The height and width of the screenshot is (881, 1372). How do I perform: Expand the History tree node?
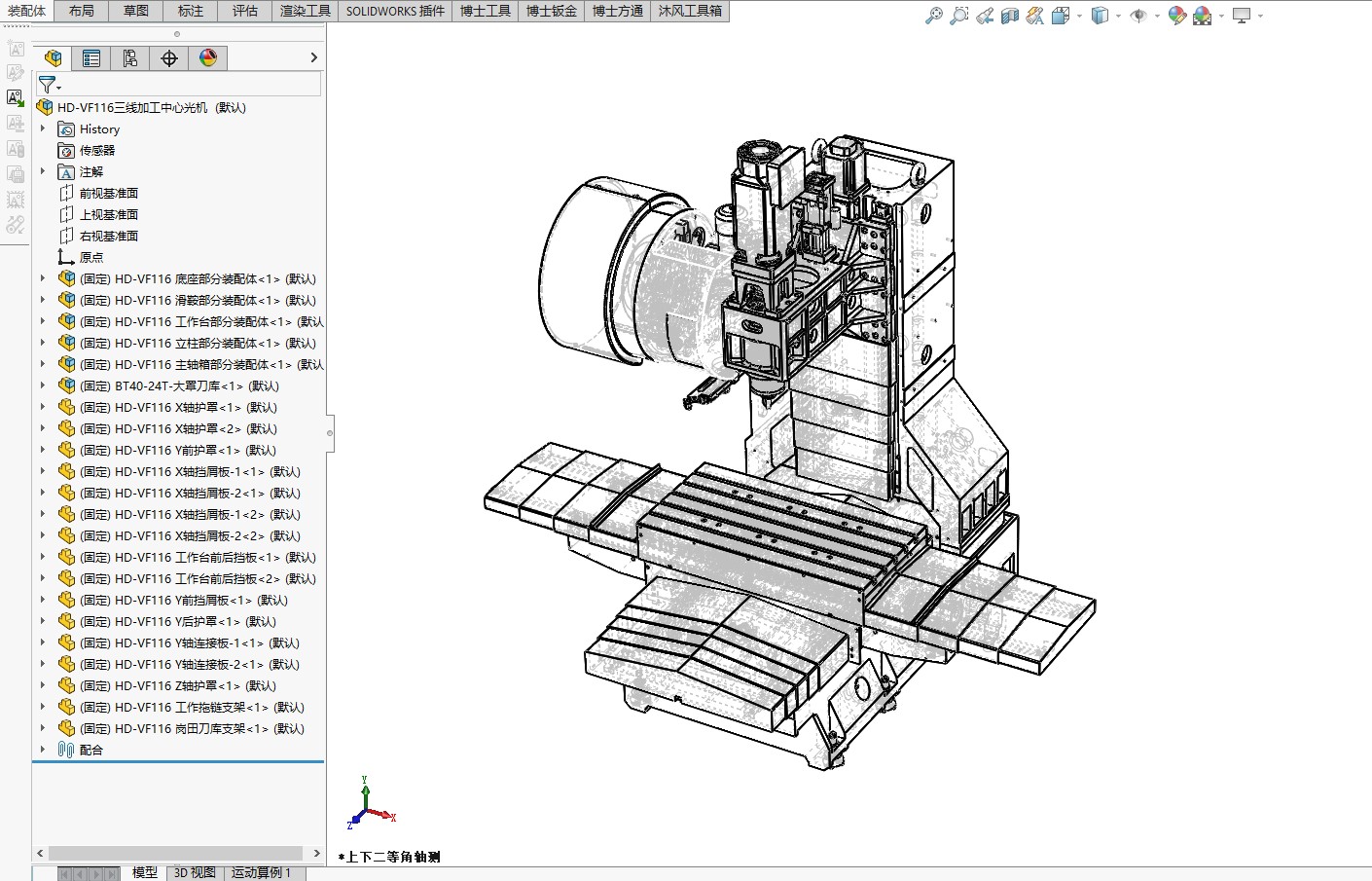[x=42, y=128]
